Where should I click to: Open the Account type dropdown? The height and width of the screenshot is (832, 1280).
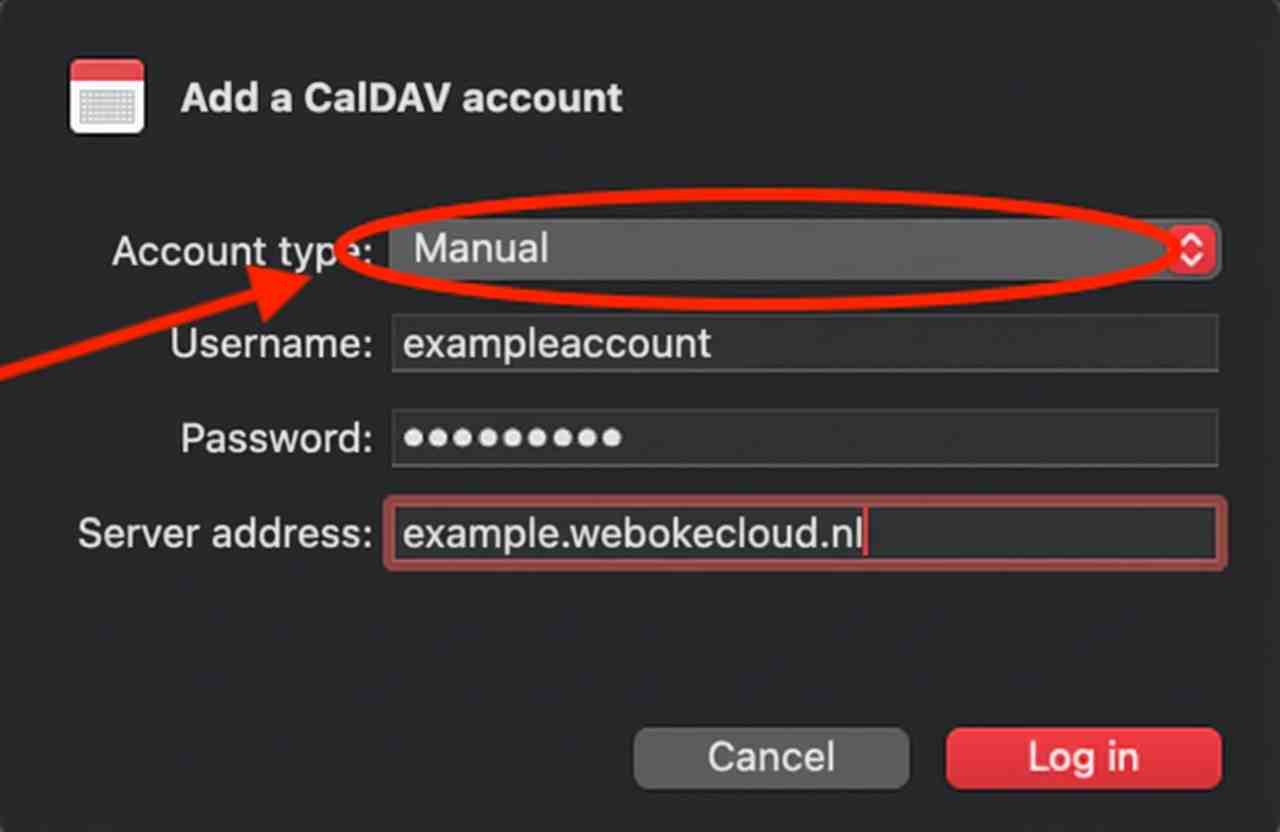[x=780, y=249]
